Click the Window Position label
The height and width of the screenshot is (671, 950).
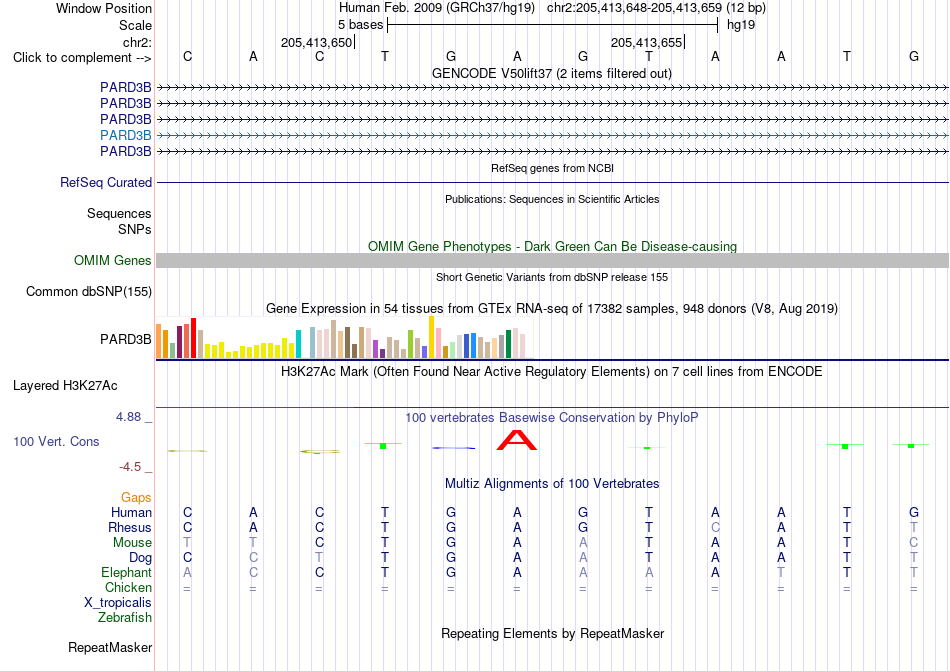point(104,8)
